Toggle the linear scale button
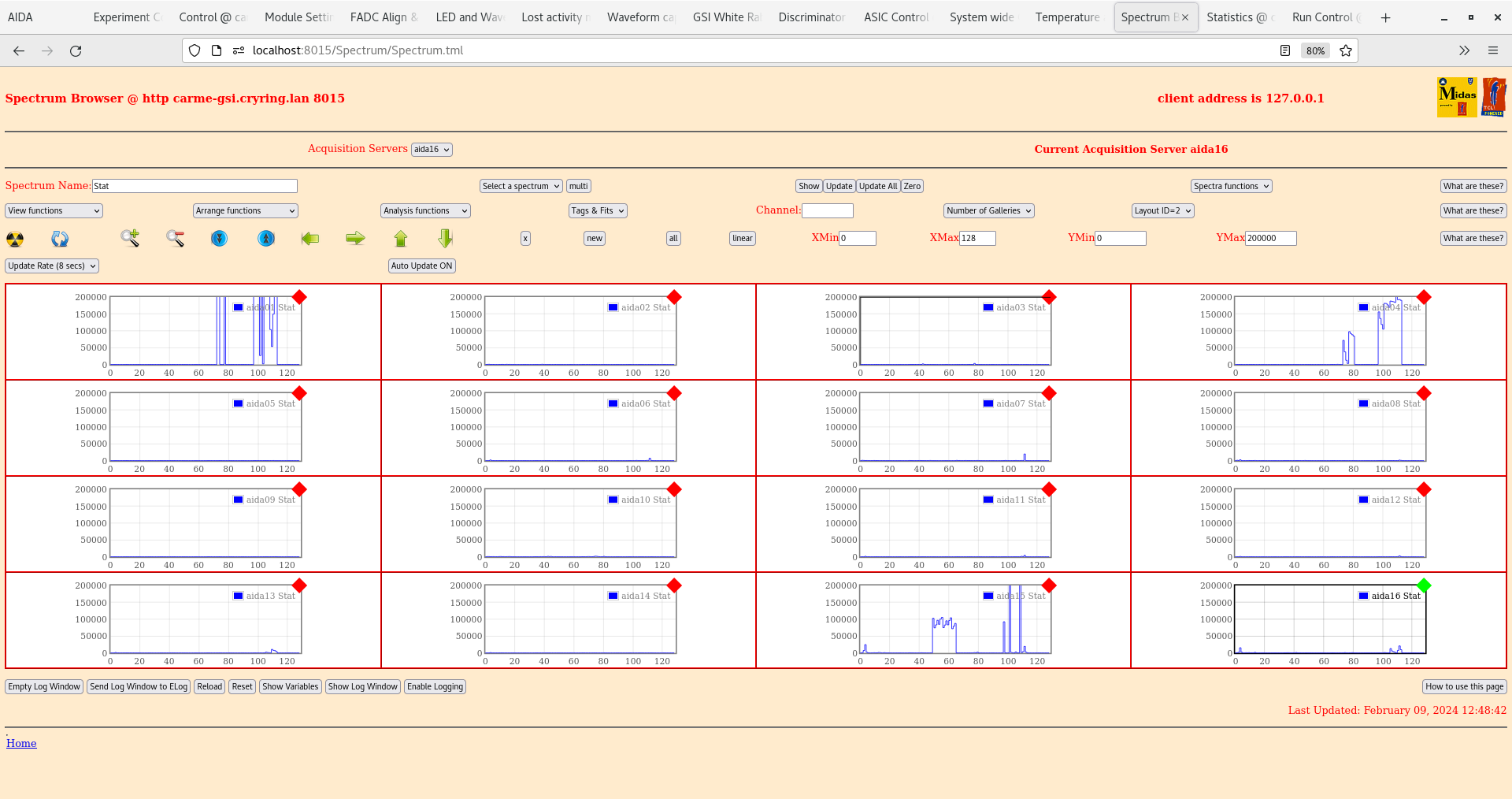1512x799 pixels. coord(742,238)
